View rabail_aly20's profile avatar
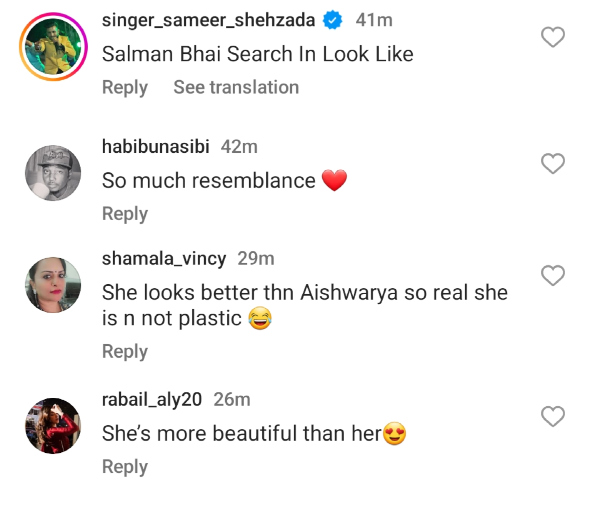This screenshot has width=600, height=519. pyautogui.click(x=53, y=425)
